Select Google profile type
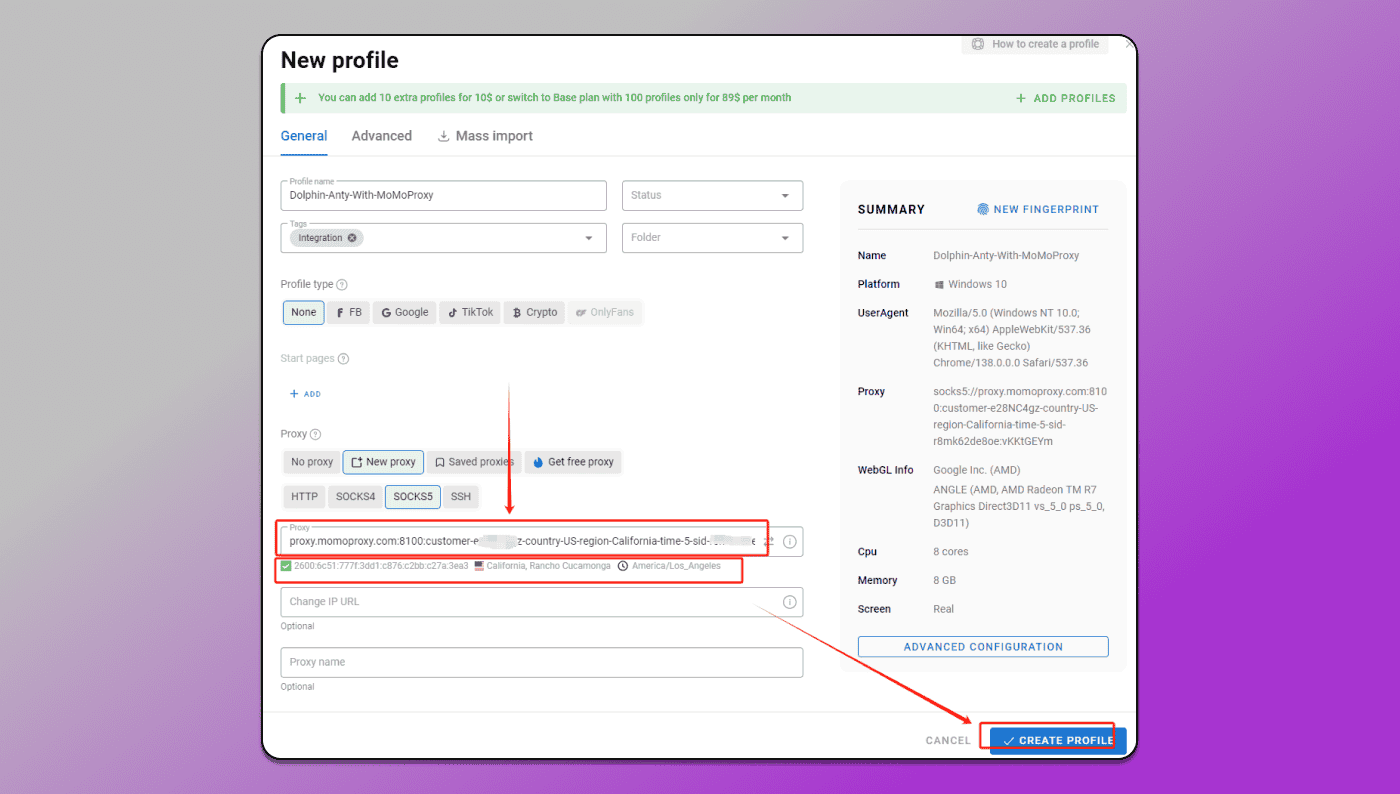The image size is (1400, 794). [x=404, y=312]
